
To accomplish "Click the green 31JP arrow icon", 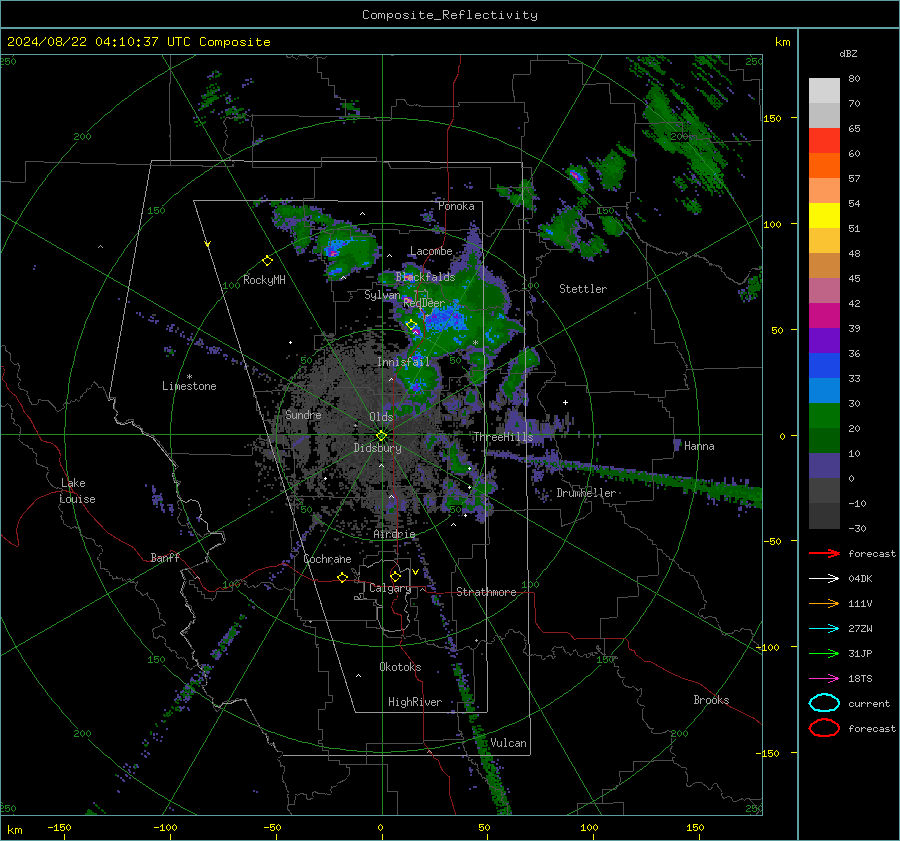I will [824, 653].
